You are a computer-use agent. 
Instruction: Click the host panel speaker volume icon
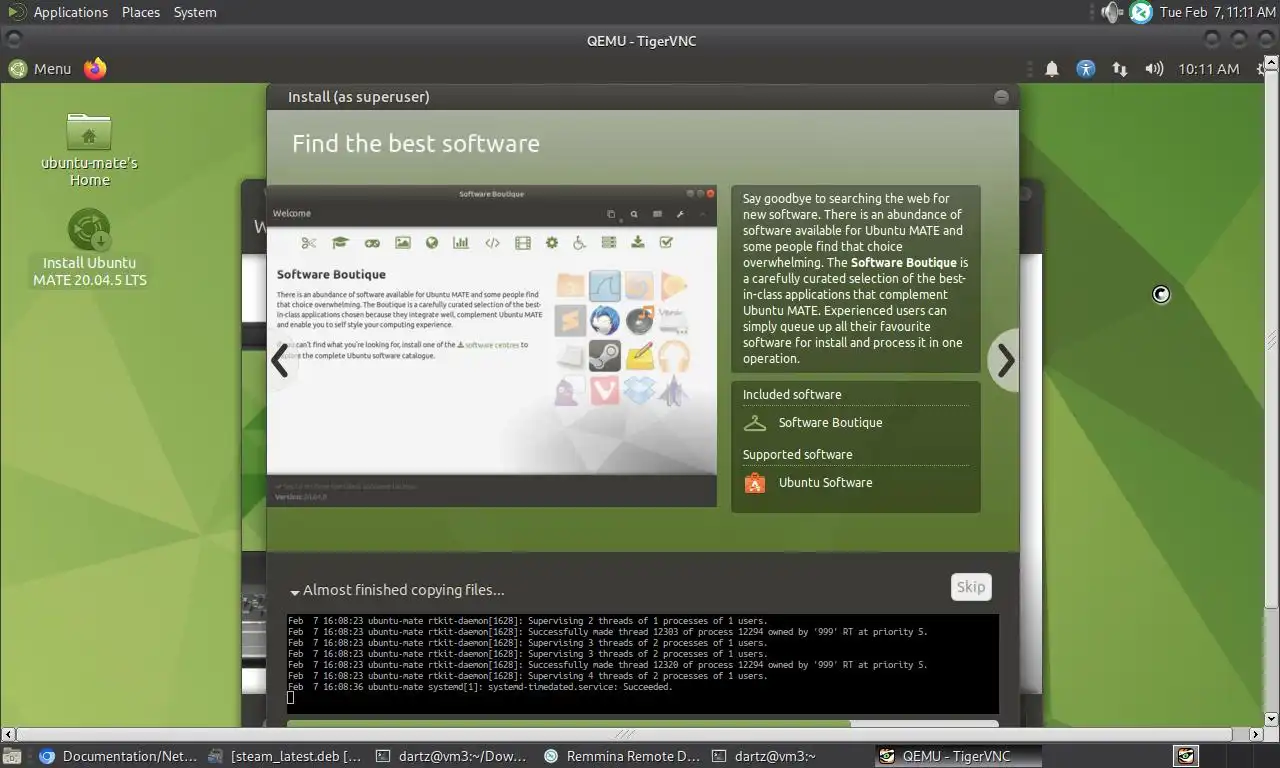coord(1112,12)
